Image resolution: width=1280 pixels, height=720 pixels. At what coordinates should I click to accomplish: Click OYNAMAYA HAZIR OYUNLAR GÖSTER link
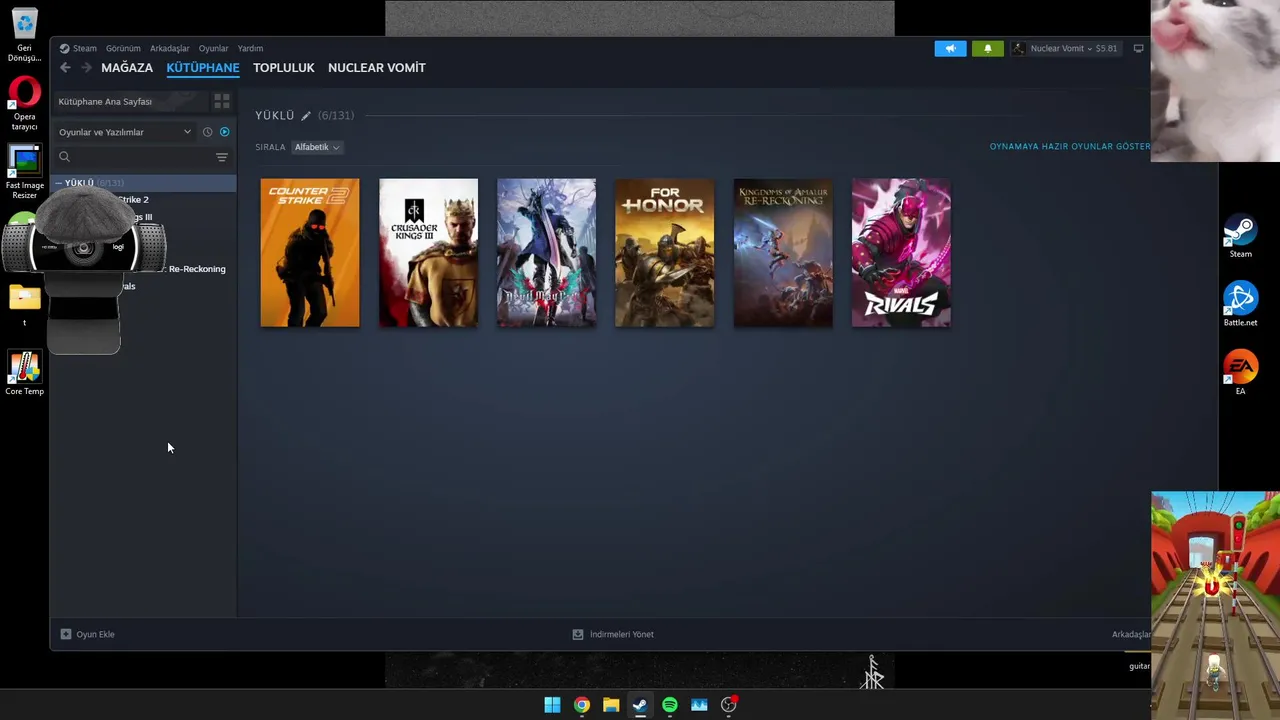pos(1070,146)
